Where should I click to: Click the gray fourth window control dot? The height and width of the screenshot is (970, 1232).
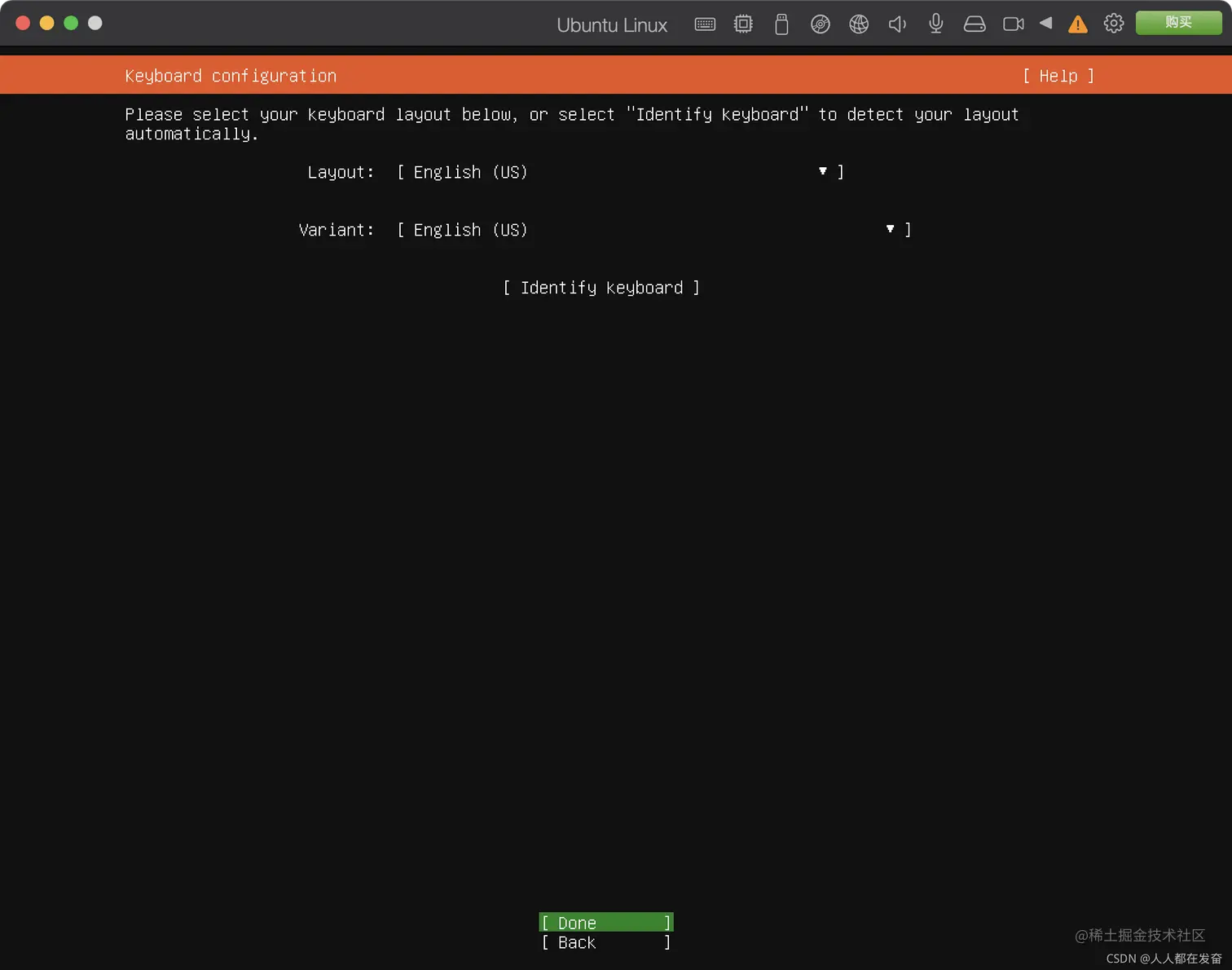coord(95,23)
